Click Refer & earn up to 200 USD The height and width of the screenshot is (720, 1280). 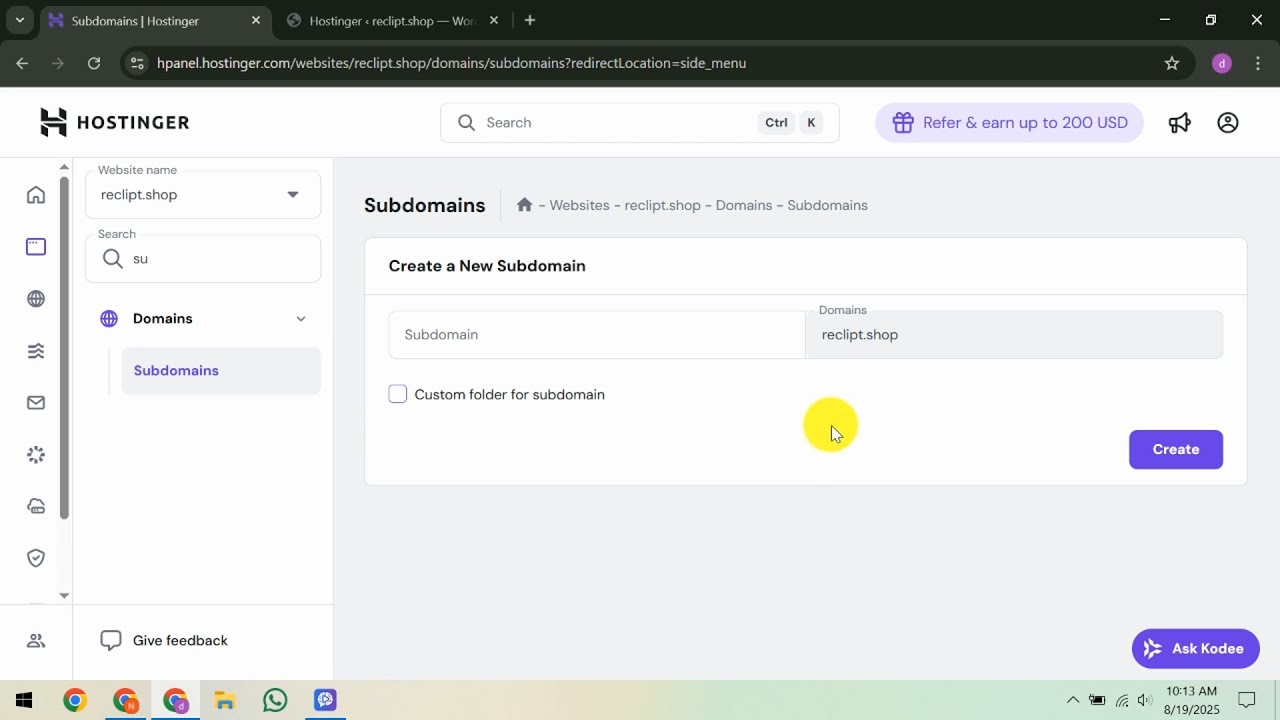(1010, 122)
